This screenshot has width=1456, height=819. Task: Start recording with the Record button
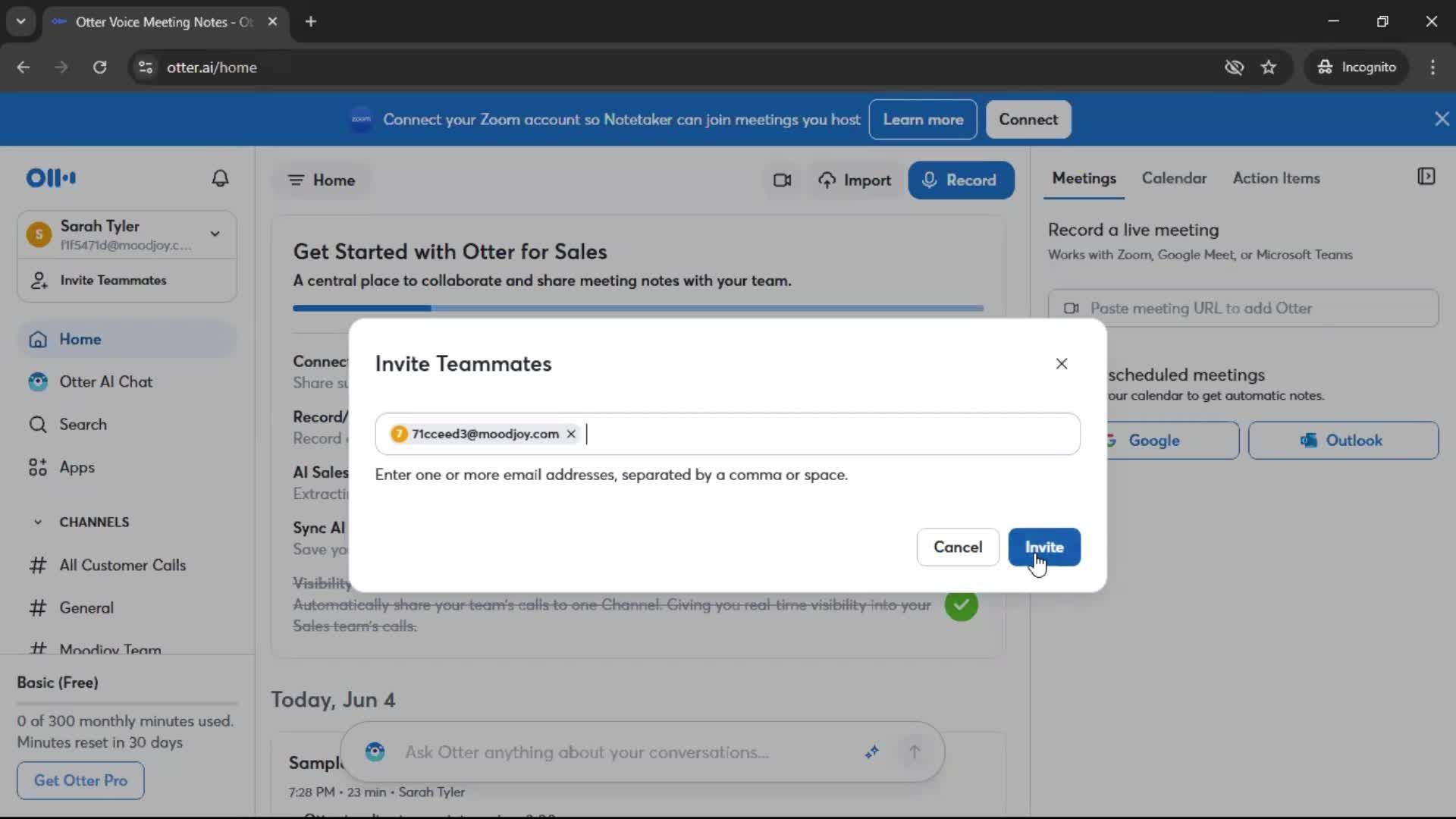click(x=961, y=180)
